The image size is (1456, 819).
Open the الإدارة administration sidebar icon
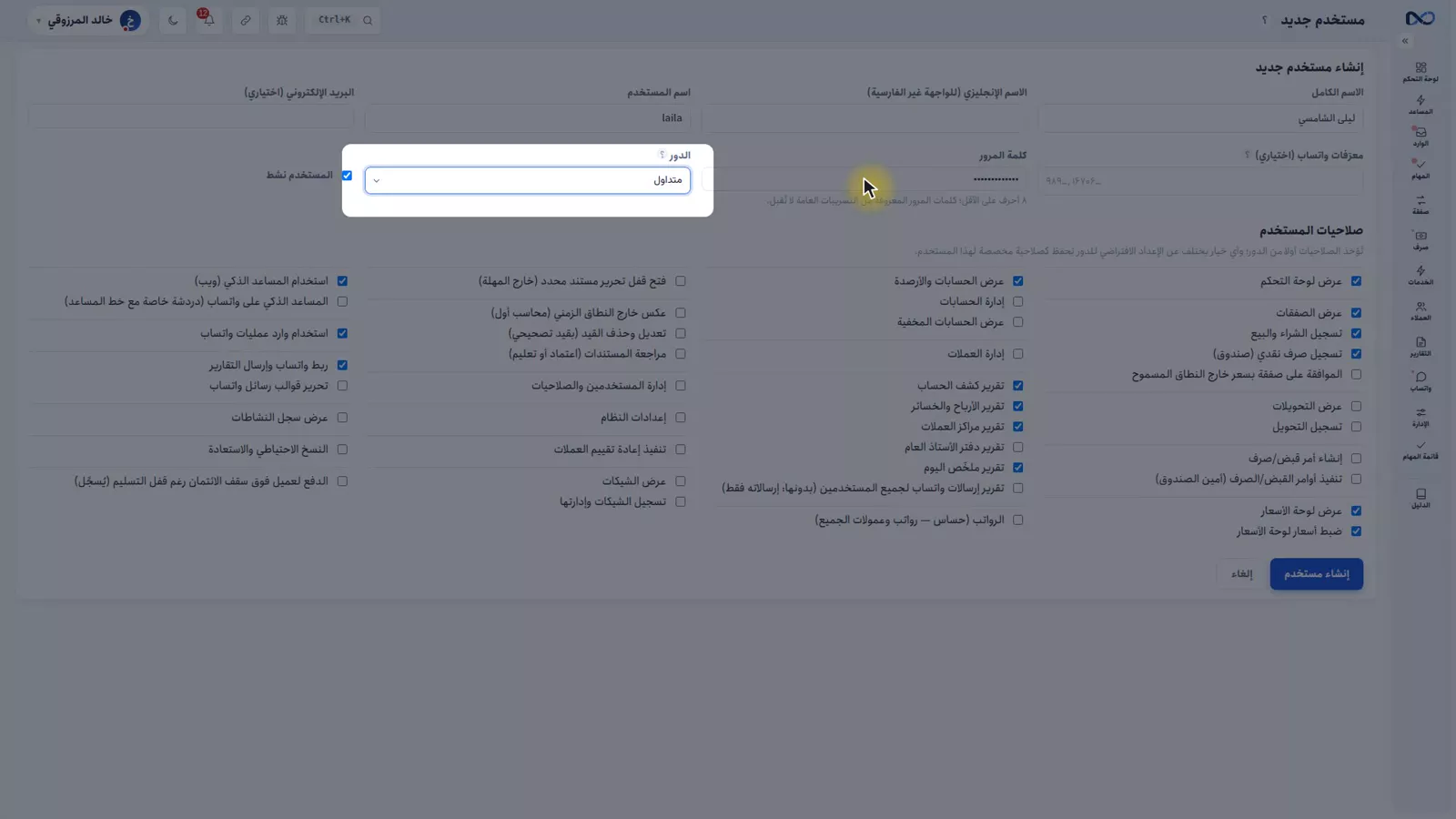1421,416
